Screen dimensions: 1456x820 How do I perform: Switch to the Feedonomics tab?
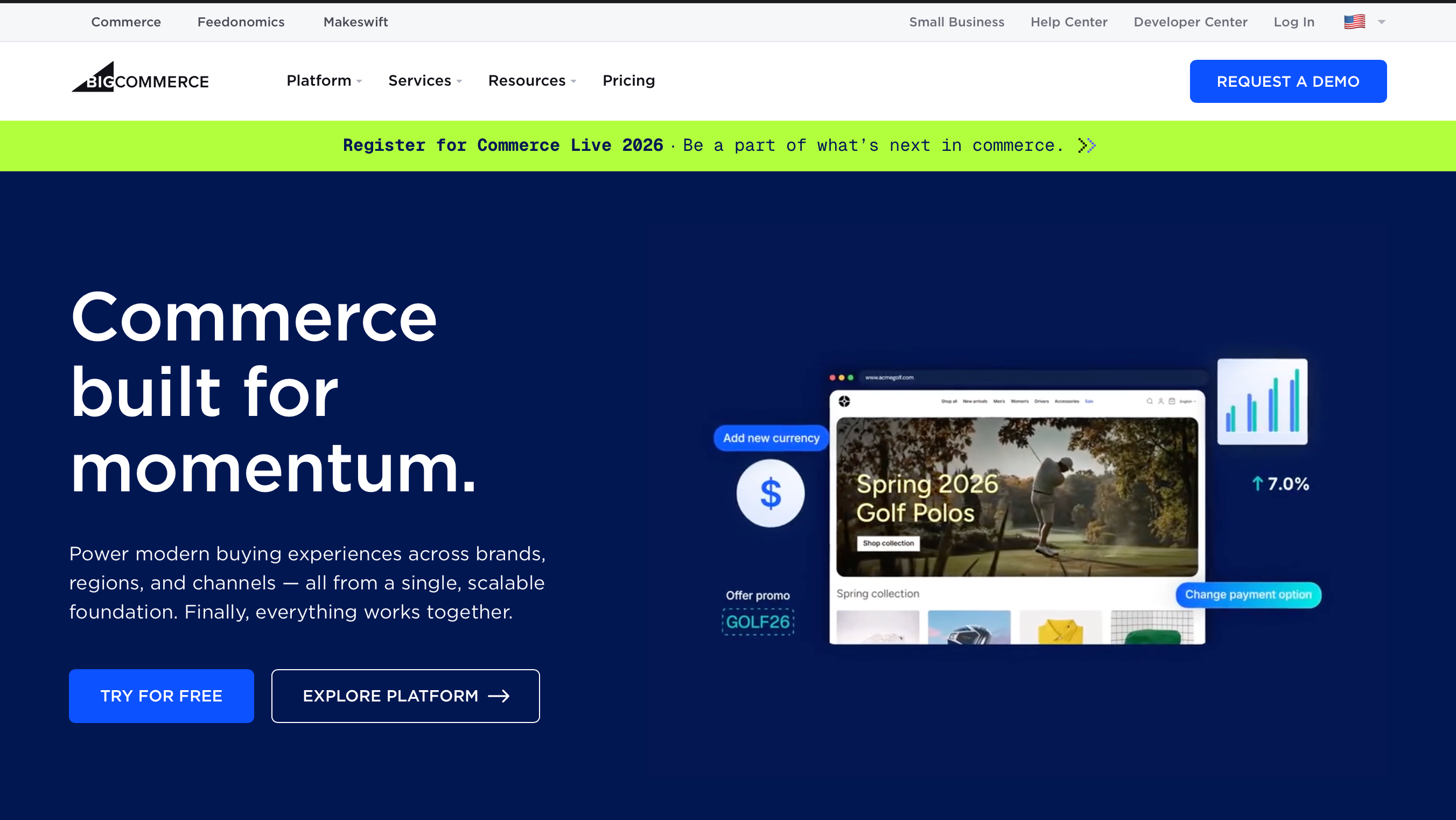(x=241, y=22)
